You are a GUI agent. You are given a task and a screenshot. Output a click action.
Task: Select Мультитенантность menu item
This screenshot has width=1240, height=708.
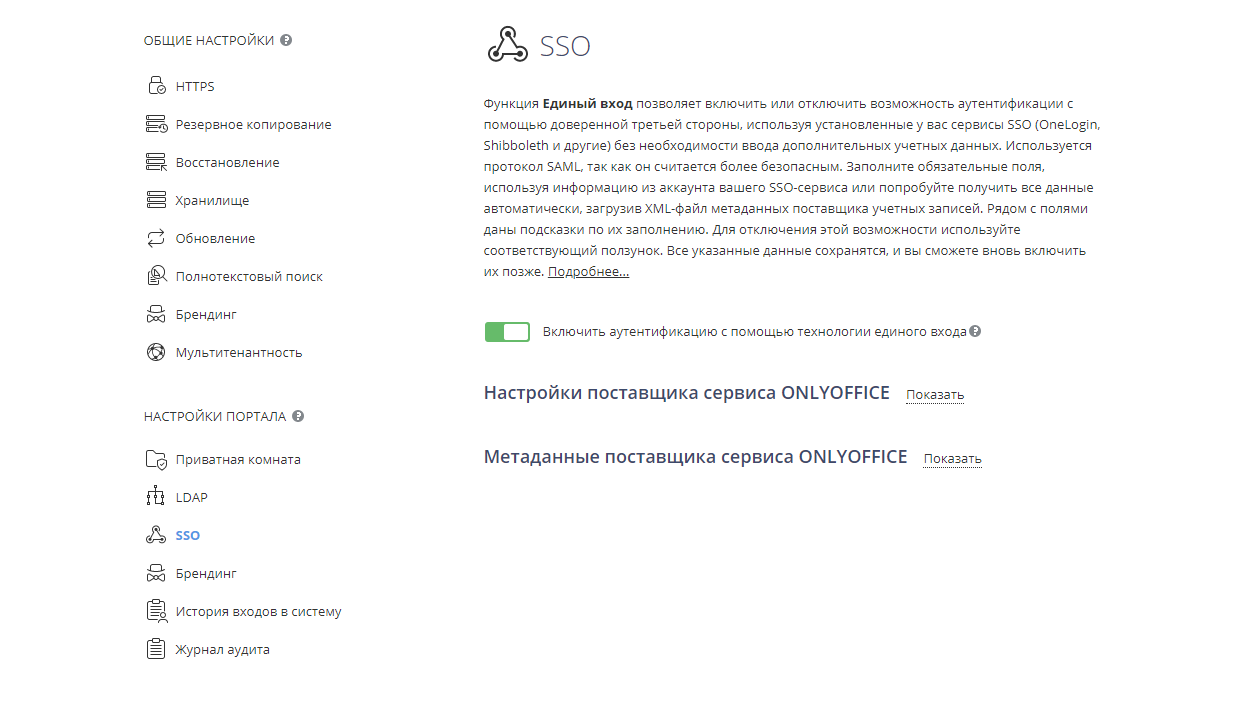tap(239, 352)
